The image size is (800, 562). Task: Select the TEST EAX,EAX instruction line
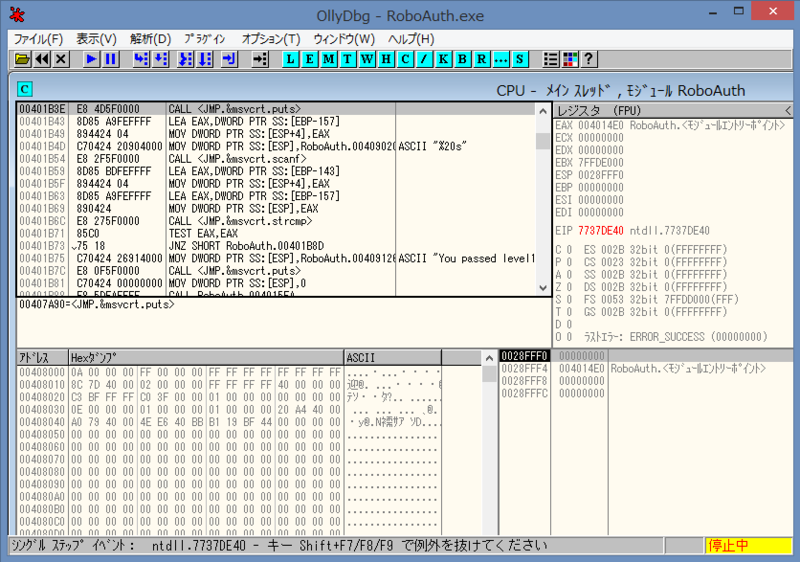coord(276,234)
